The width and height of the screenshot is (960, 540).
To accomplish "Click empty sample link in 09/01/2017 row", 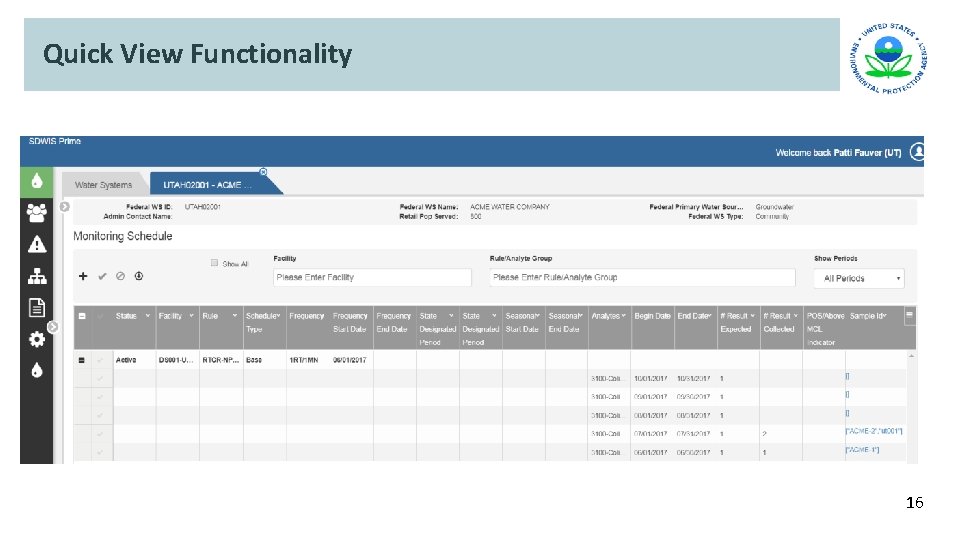I will [847, 394].
